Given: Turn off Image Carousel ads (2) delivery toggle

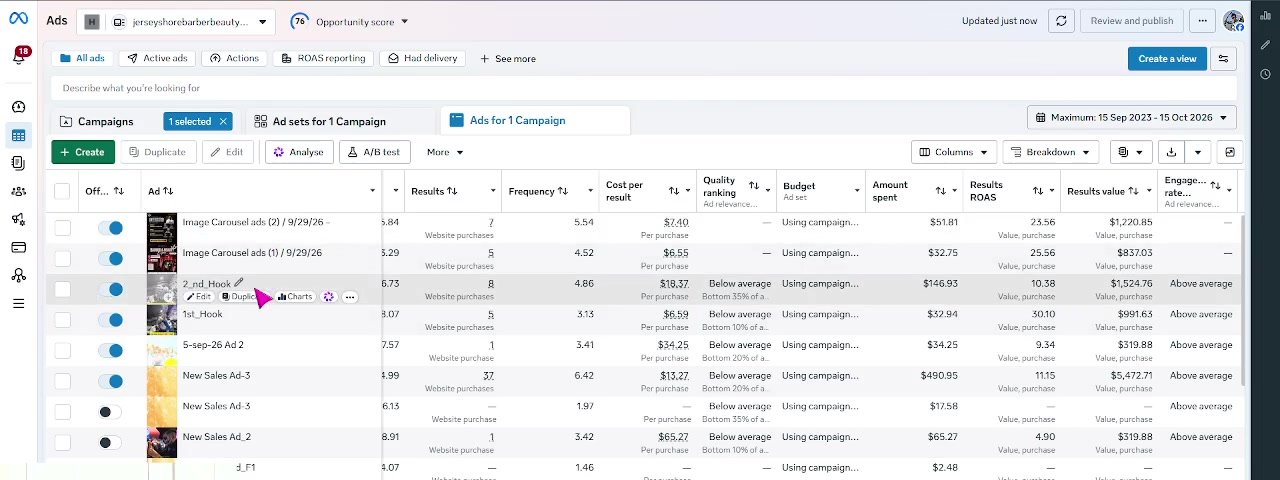Looking at the screenshot, I should pyautogui.click(x=110, y=228).
